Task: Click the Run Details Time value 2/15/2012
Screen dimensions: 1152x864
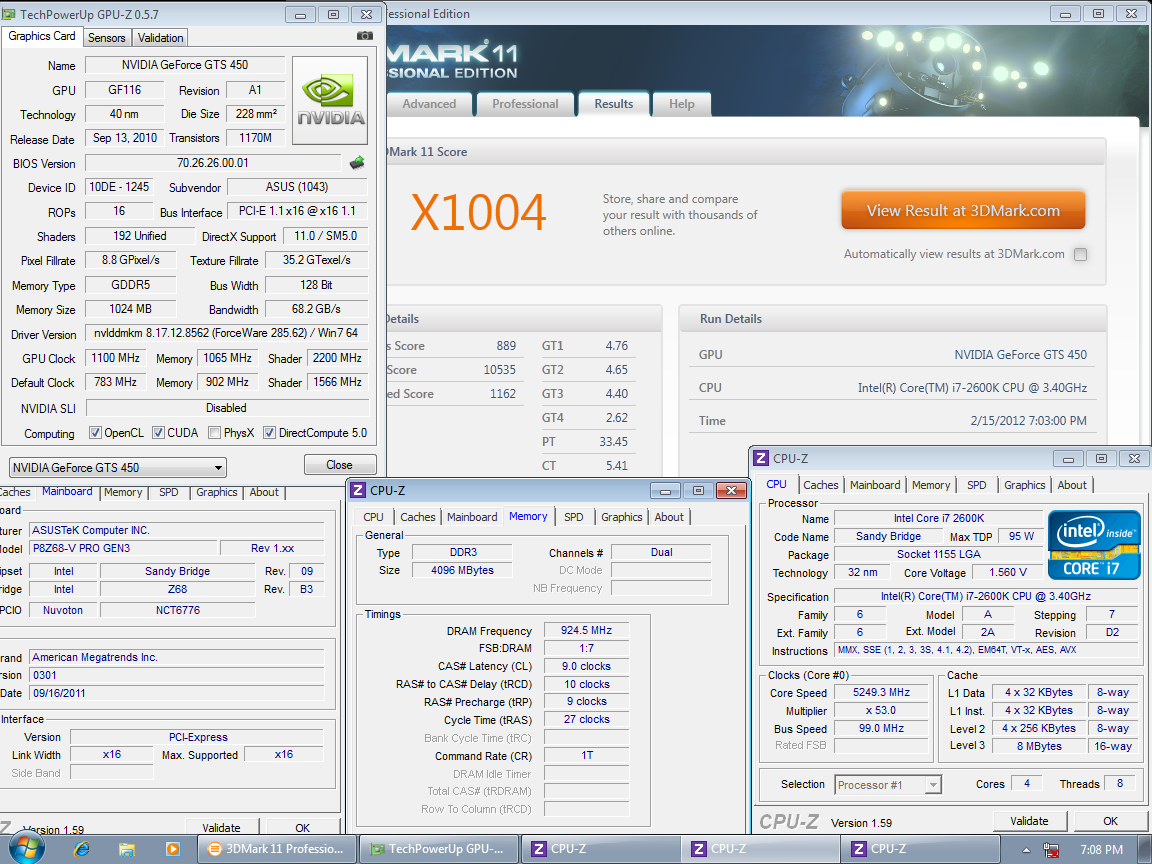Action: 1029,421
